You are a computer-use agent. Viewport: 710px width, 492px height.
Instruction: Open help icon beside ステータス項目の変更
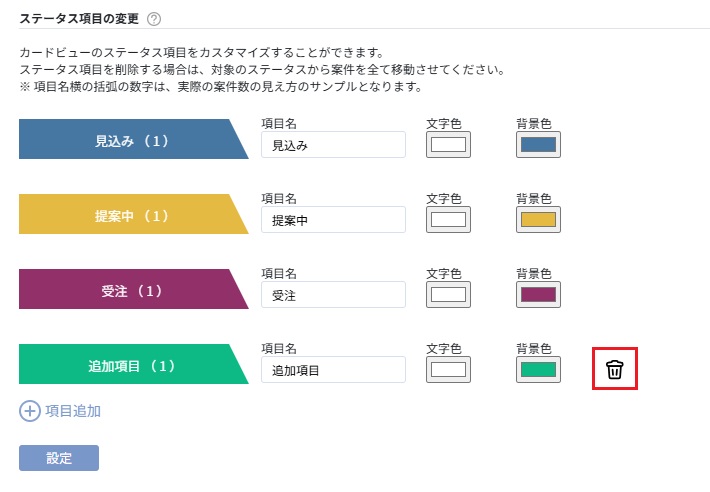(x=154, y=19)
